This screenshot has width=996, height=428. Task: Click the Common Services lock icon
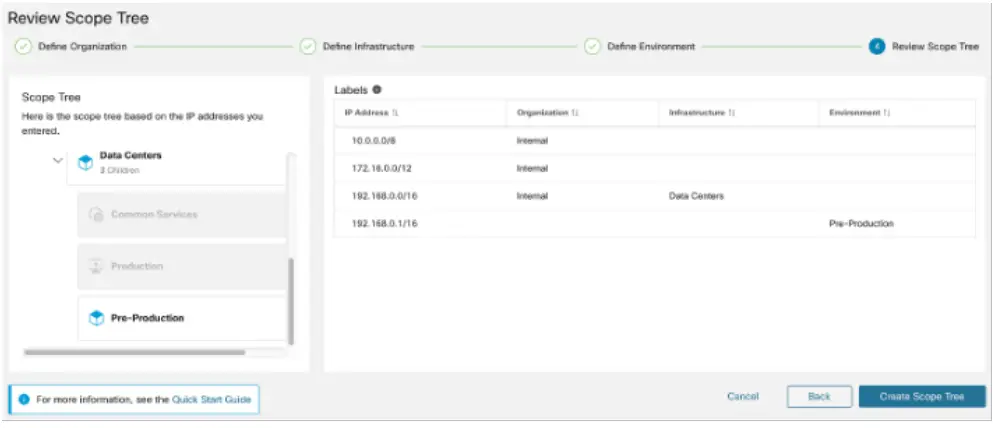(96, 215)
